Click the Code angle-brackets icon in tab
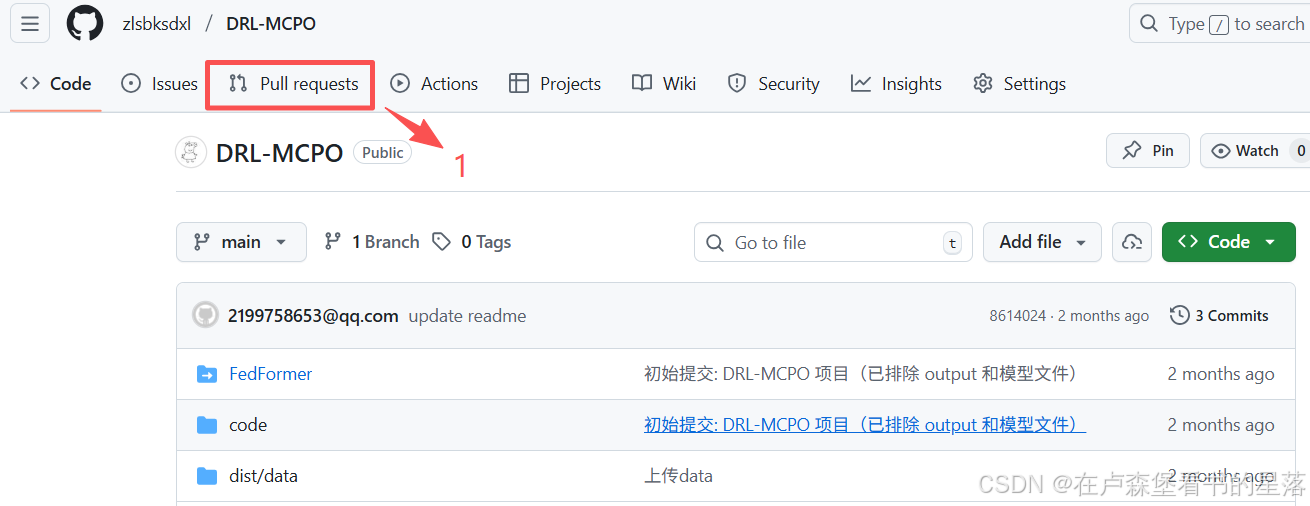1310x506 pixels. coord(30,84)
